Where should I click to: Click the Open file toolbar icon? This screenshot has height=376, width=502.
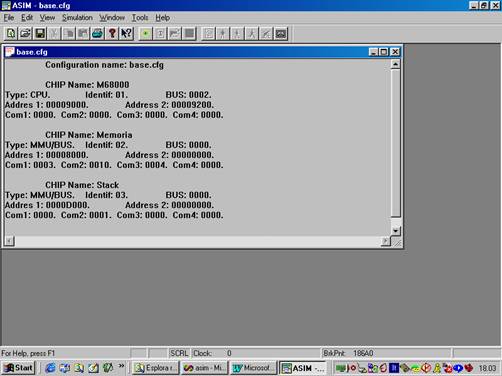point(25,33)
